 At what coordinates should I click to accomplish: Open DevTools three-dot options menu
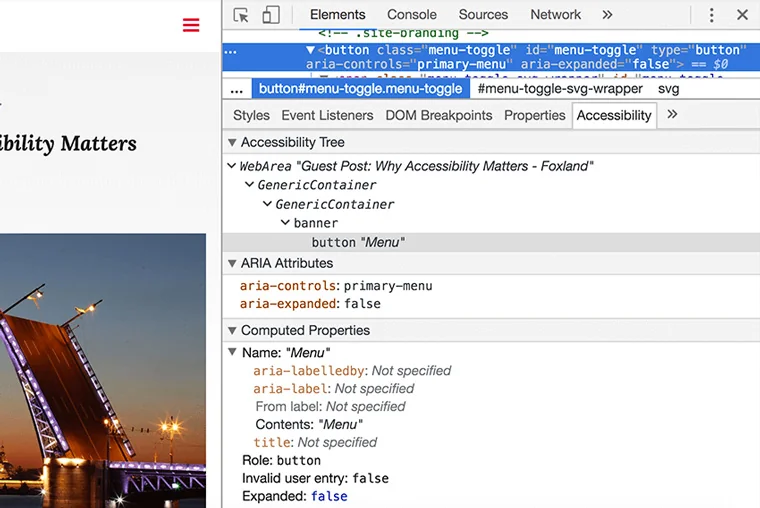pos(711,15)
